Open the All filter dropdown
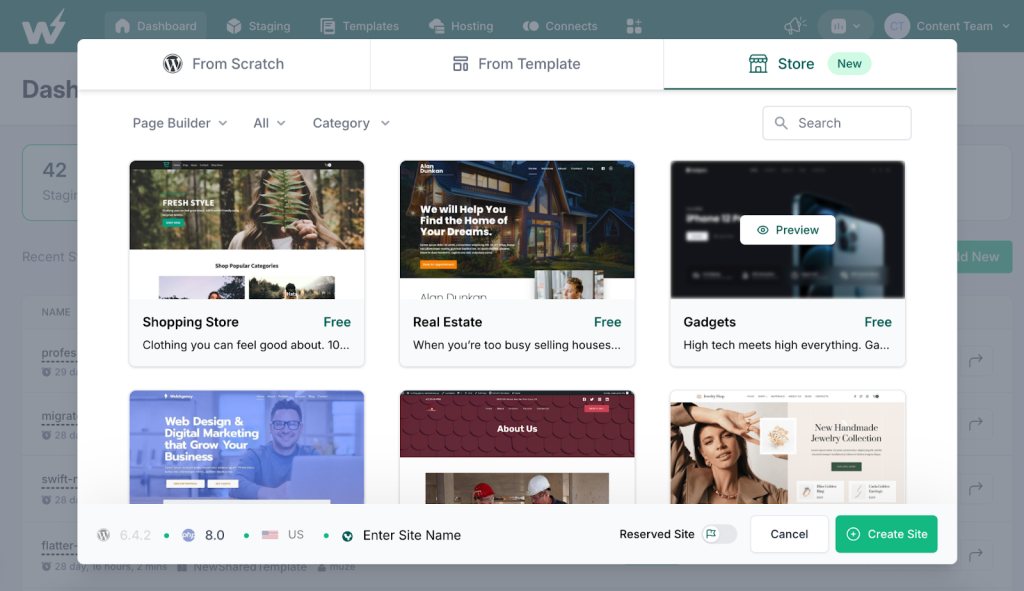Viewport: 1024px width, 591px height. 269,123
